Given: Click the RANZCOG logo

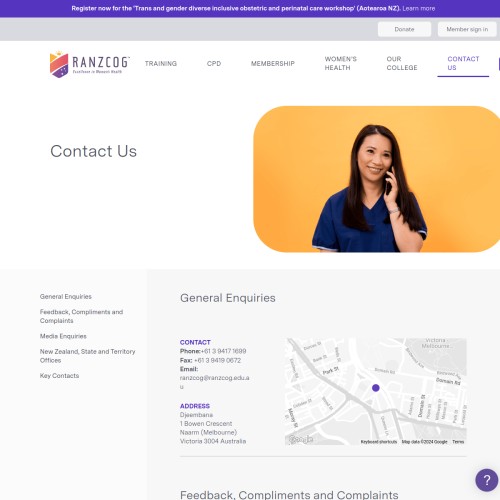Looking at the screenshot, I should 89,64.
